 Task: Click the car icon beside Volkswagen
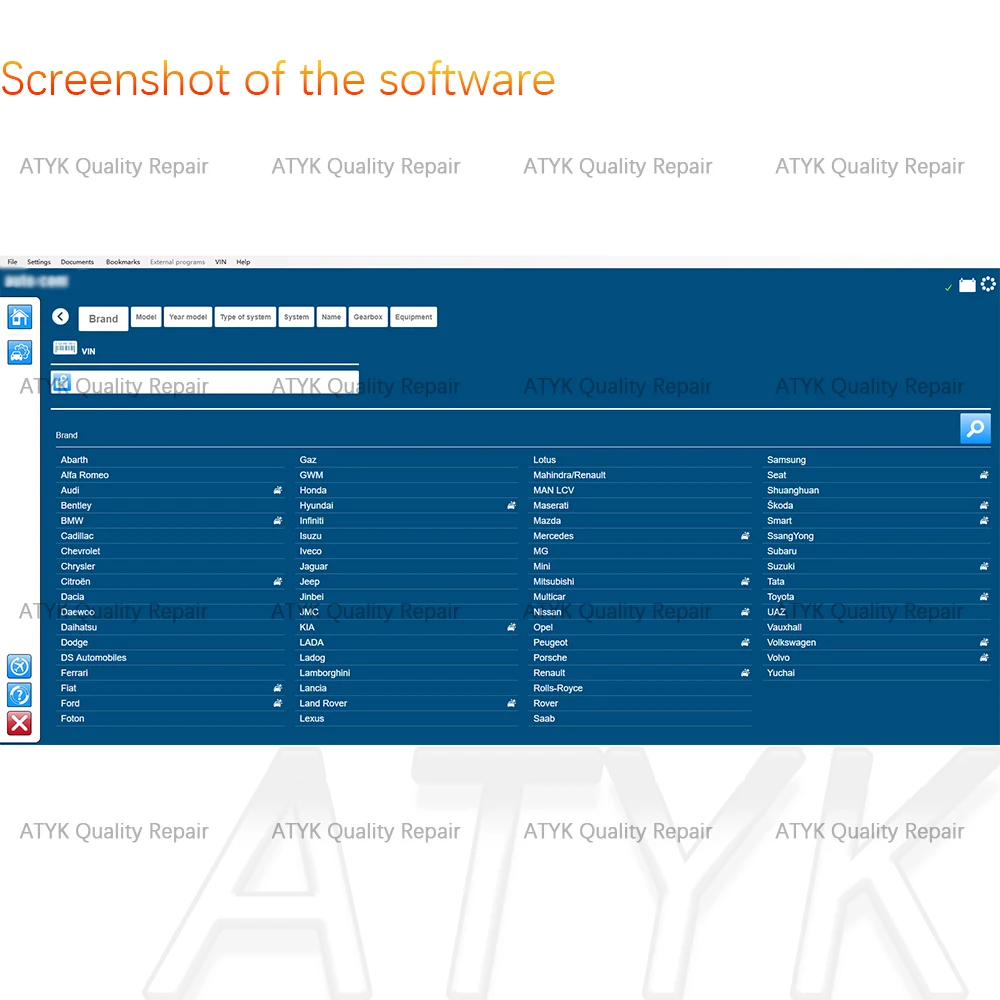[x=984, y=643]
